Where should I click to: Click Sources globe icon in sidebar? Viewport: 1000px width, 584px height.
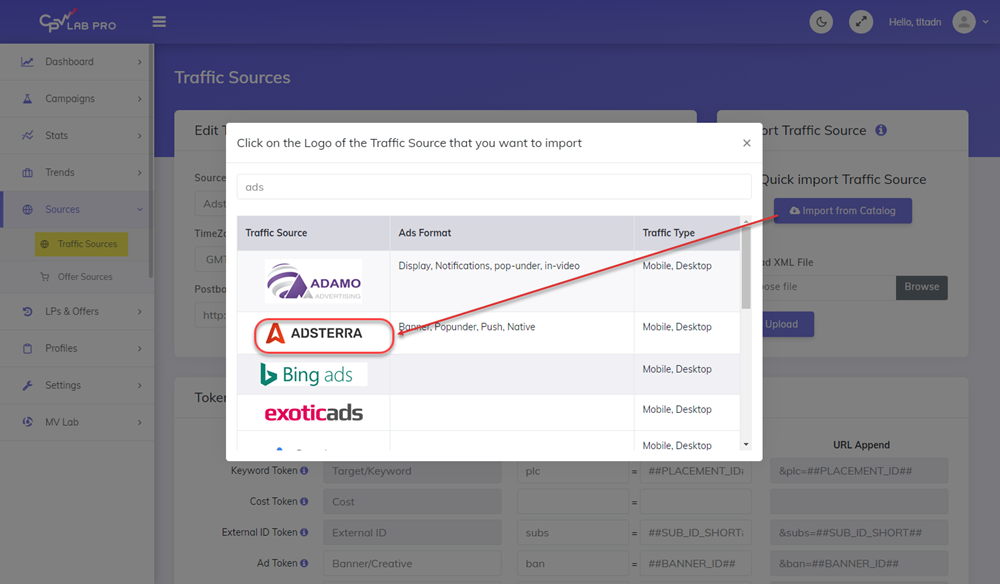coord(27,210)
